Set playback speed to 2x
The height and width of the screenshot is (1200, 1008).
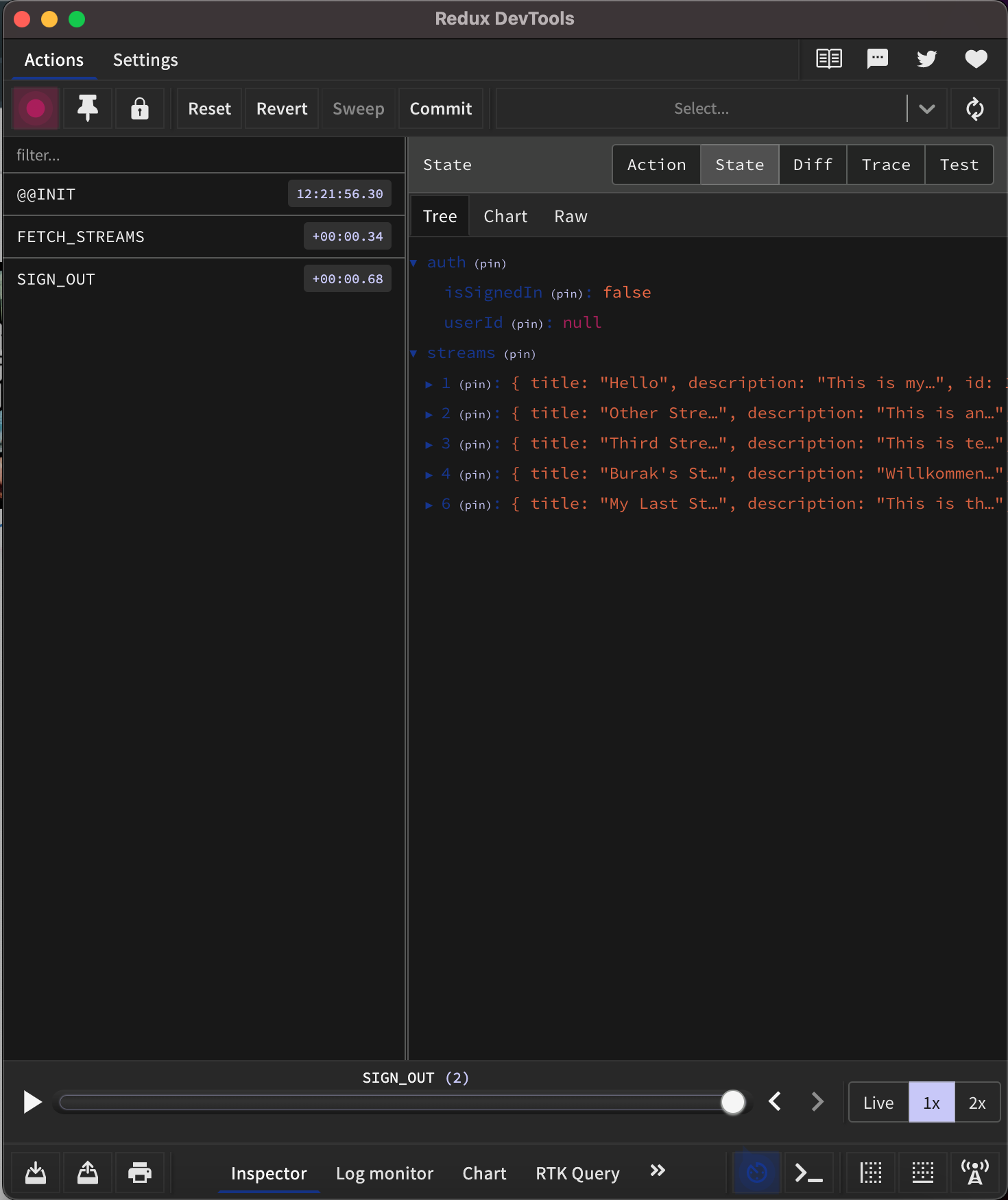click(x=977, y=1103)
